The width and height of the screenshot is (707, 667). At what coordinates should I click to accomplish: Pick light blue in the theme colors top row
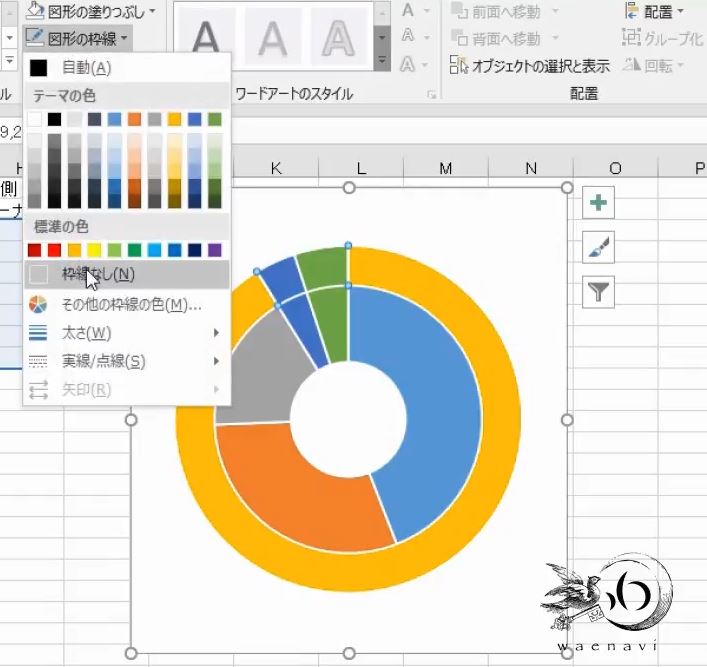115,119
